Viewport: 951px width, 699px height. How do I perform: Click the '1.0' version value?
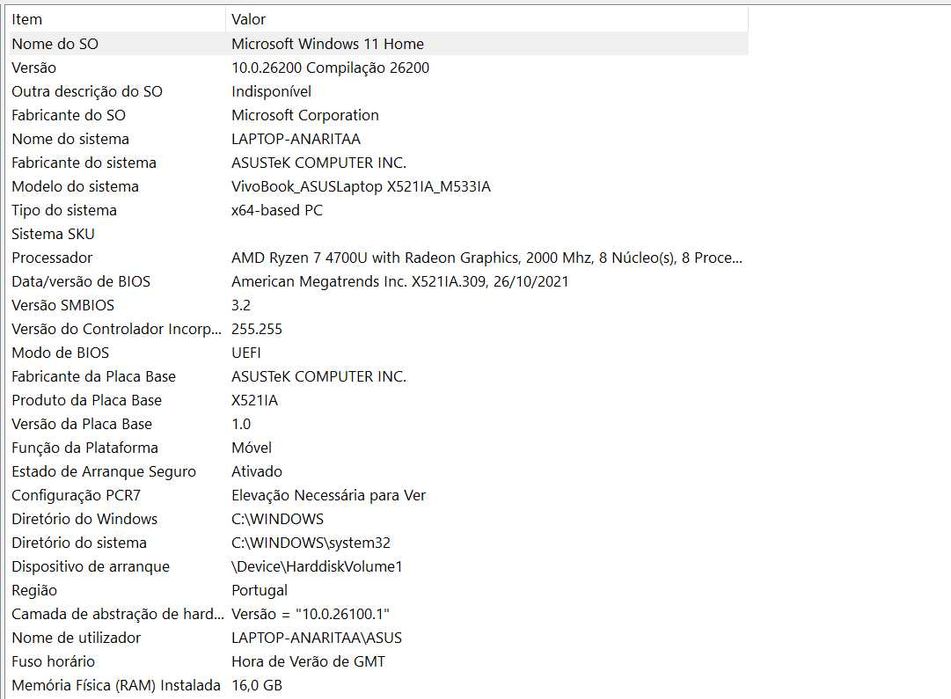241,424
